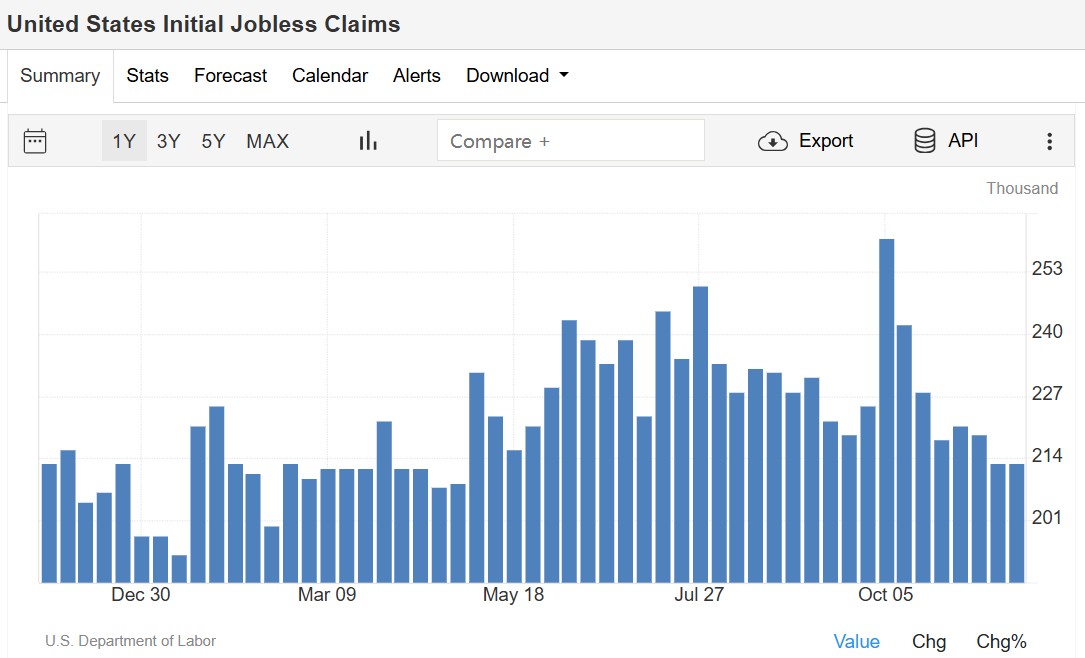This screenshot has width=1085, height=658.
Task: Switch to the Forecast tab
Action: click(x=230, y=75)
